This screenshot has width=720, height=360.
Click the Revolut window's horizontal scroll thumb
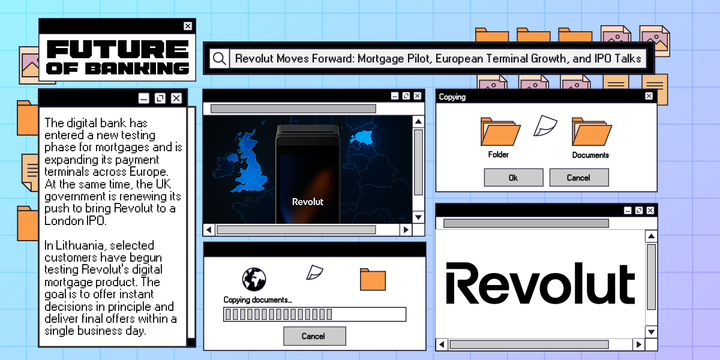[x=529, y=344]
